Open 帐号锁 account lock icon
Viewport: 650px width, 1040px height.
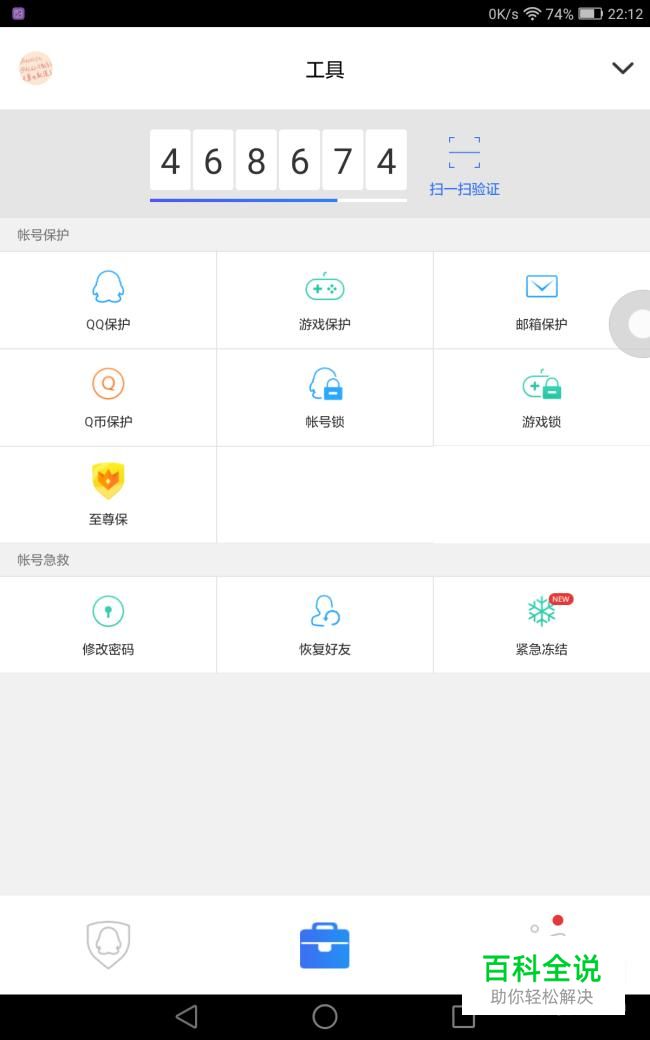click(325, 383)
